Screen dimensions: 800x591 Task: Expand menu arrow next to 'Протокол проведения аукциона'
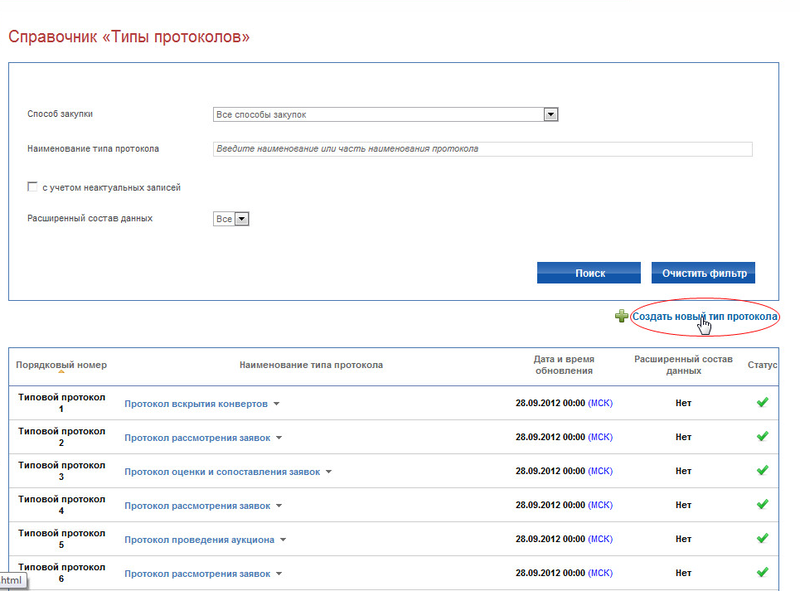click(283, 540)
